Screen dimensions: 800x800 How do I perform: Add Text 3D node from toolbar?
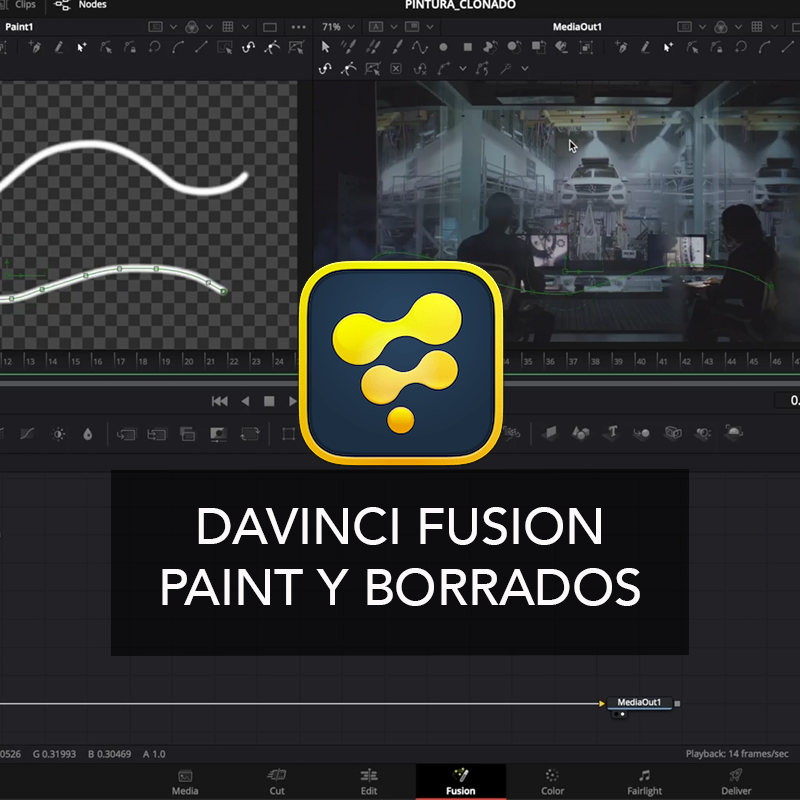[612, 433]
